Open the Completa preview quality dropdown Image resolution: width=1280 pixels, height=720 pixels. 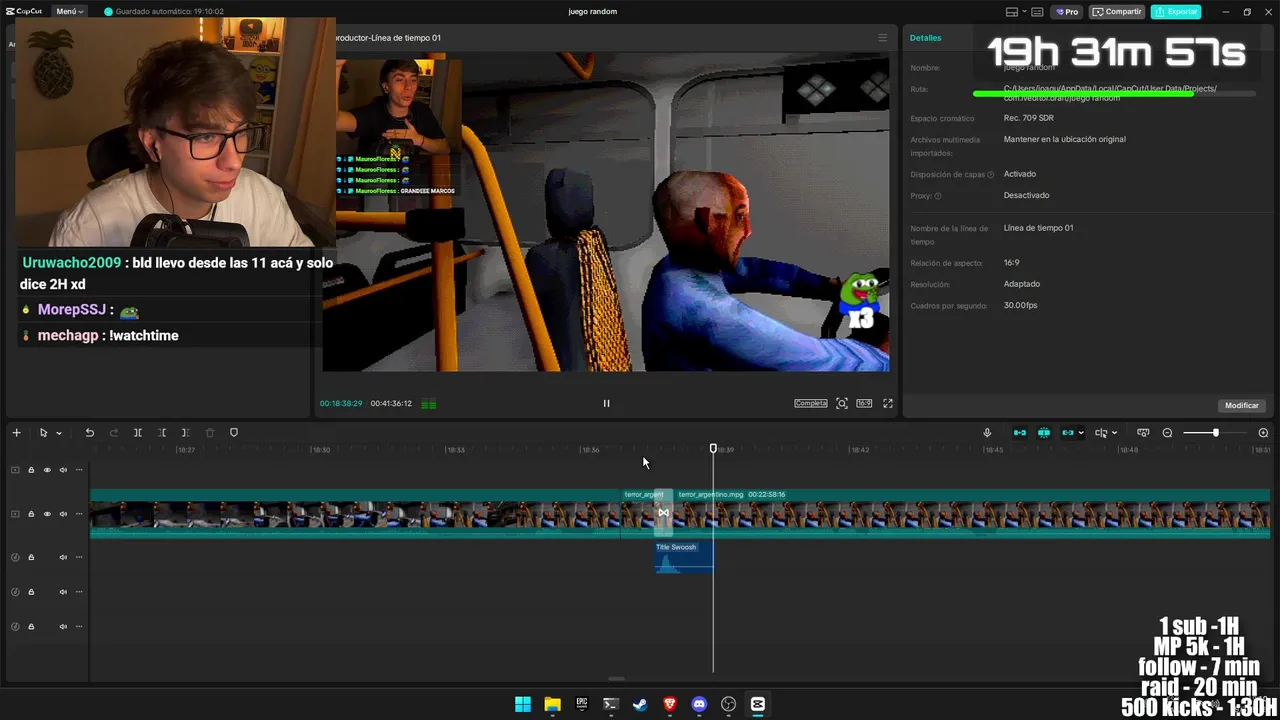[x=811, y=403]
